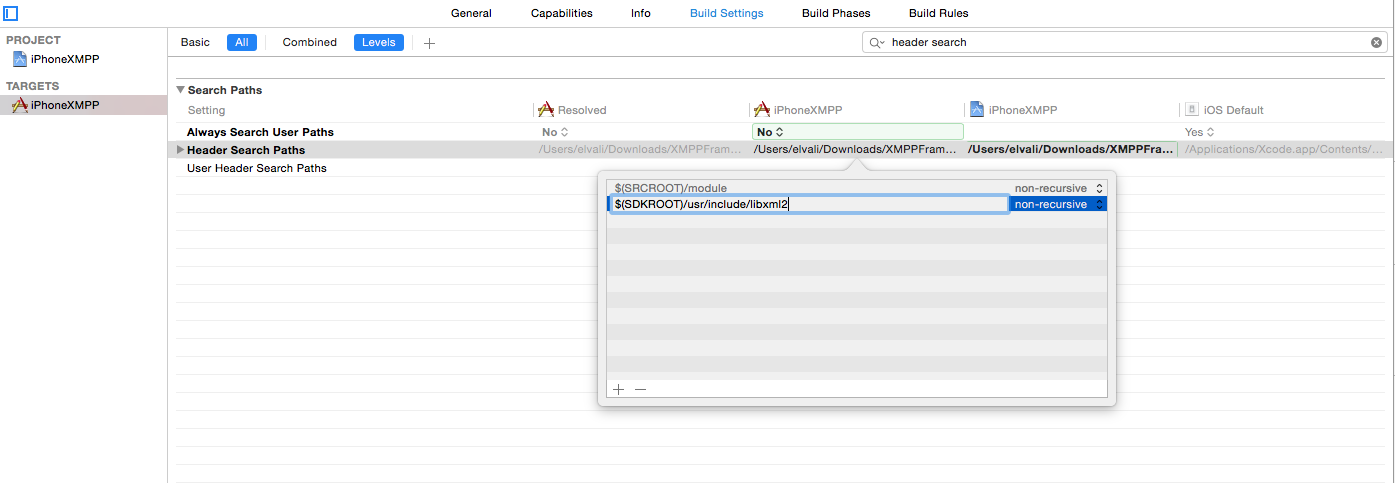Select the iPhoneXMPP target app icon
Image resolution: width=1395 pixels, height=483 pixels.
pyautogui.click(x=19, y=104)
